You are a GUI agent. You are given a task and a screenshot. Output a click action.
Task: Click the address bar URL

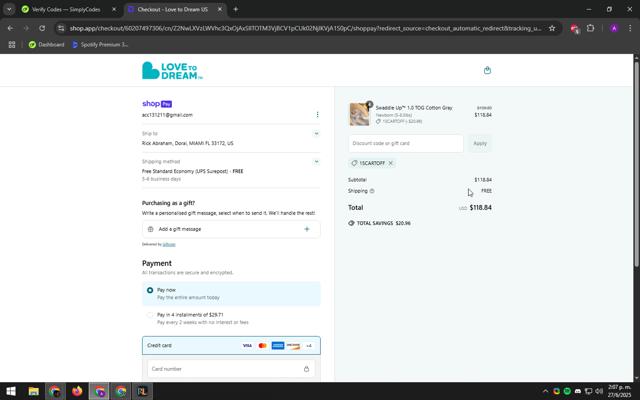305,28
